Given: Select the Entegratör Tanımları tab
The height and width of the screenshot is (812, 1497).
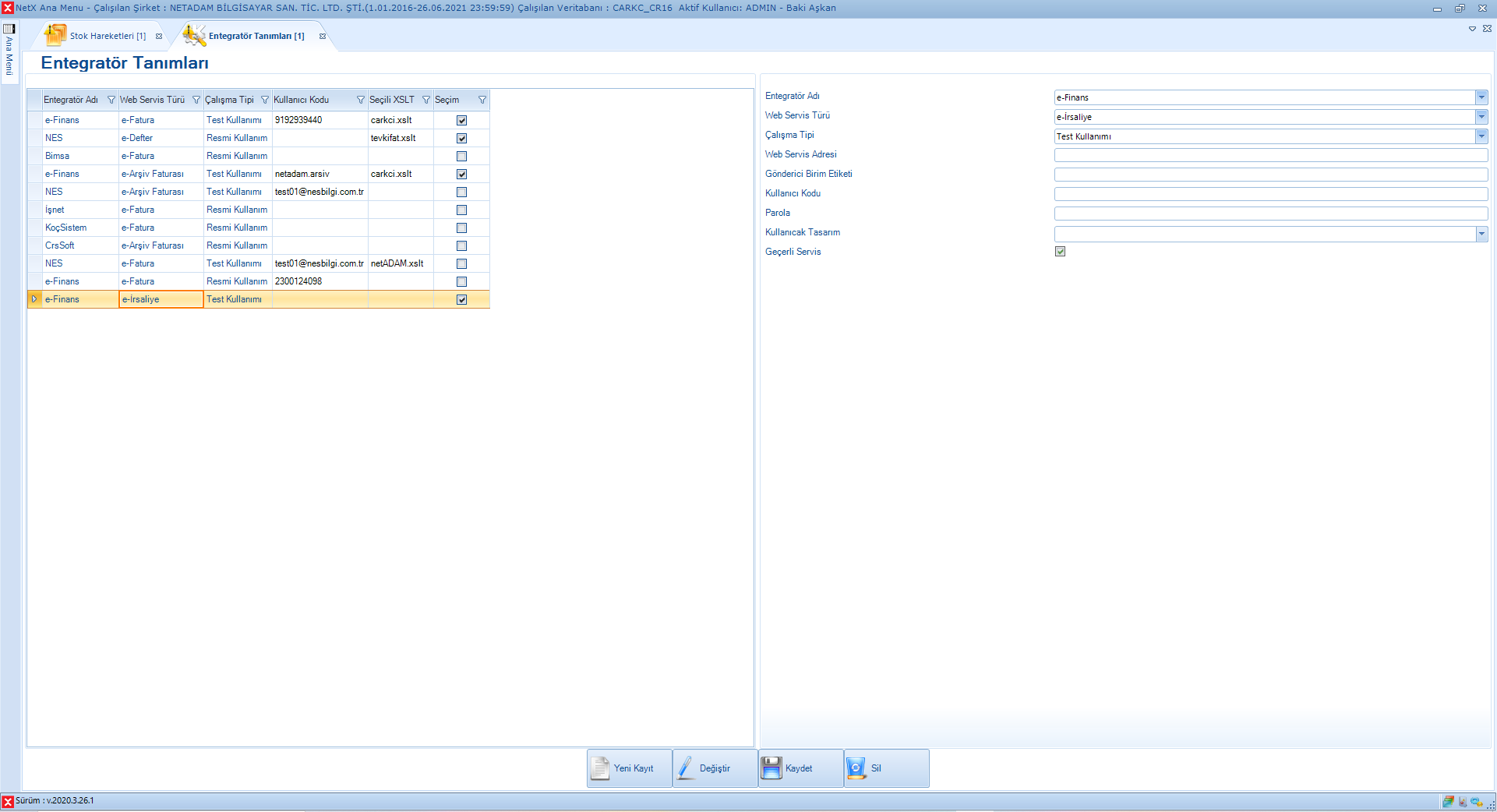Looking at the screenshot, I should click(x=256, y=36).
